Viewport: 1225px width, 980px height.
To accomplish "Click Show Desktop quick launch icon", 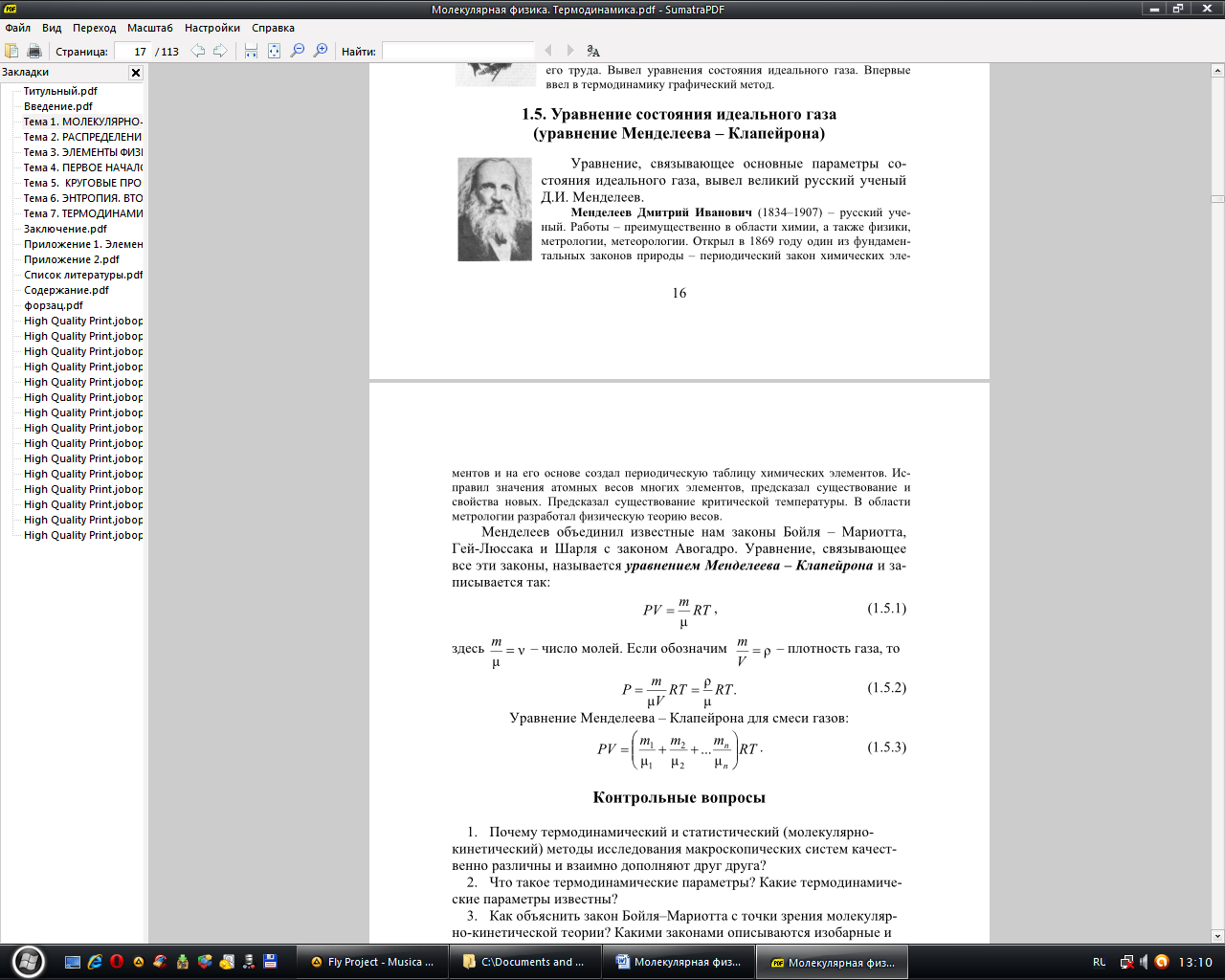I will point(73,962).
